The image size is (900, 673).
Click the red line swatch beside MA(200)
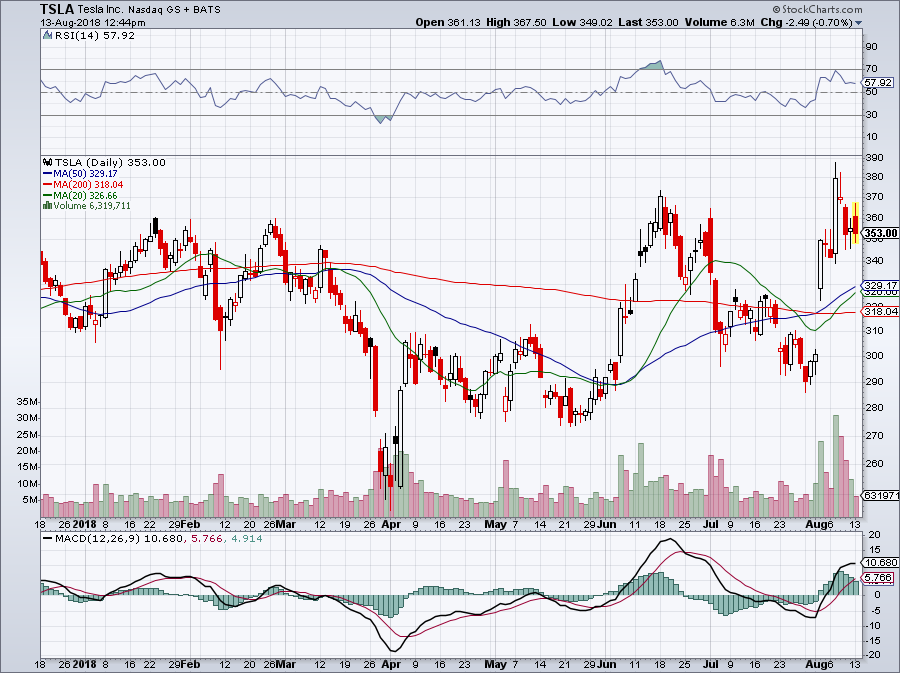click(x=48, y=185)
